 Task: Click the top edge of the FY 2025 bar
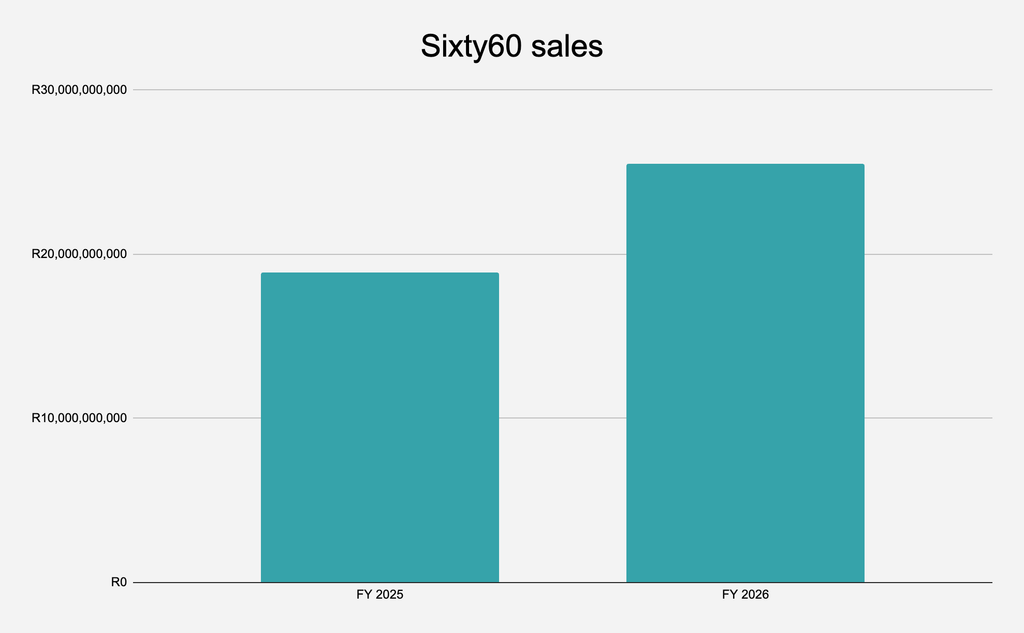coord(379,273)
